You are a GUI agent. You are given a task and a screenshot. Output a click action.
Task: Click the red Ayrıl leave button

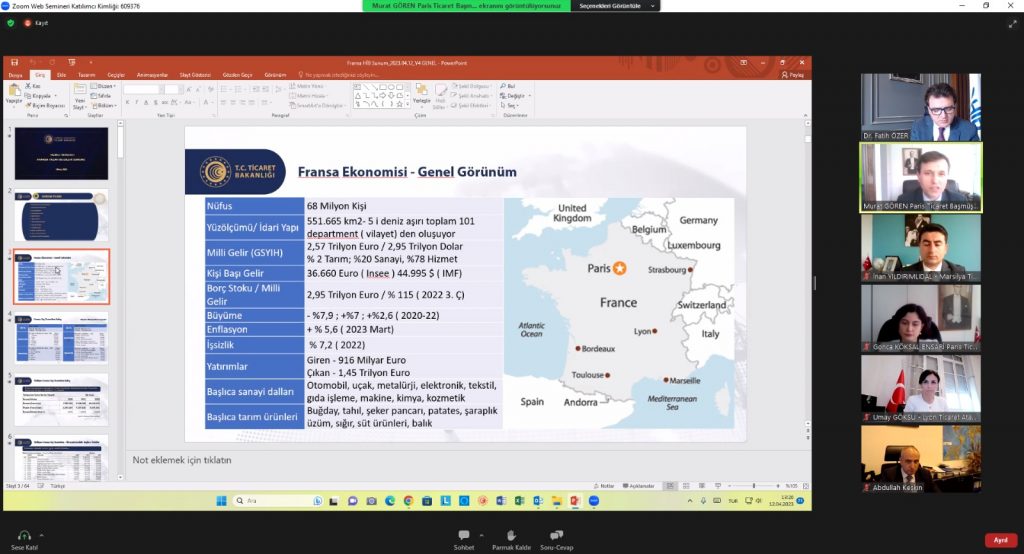pyautogui.click(x=1000, y=540)
